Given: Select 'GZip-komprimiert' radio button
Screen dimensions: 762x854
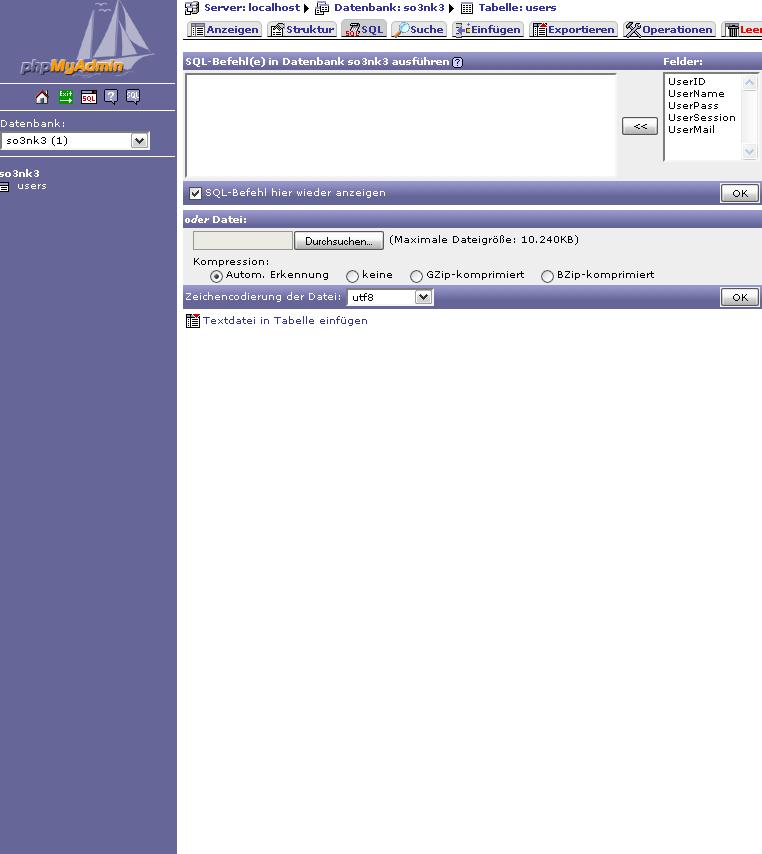Looking at the screenshot, I should [417, 276].
